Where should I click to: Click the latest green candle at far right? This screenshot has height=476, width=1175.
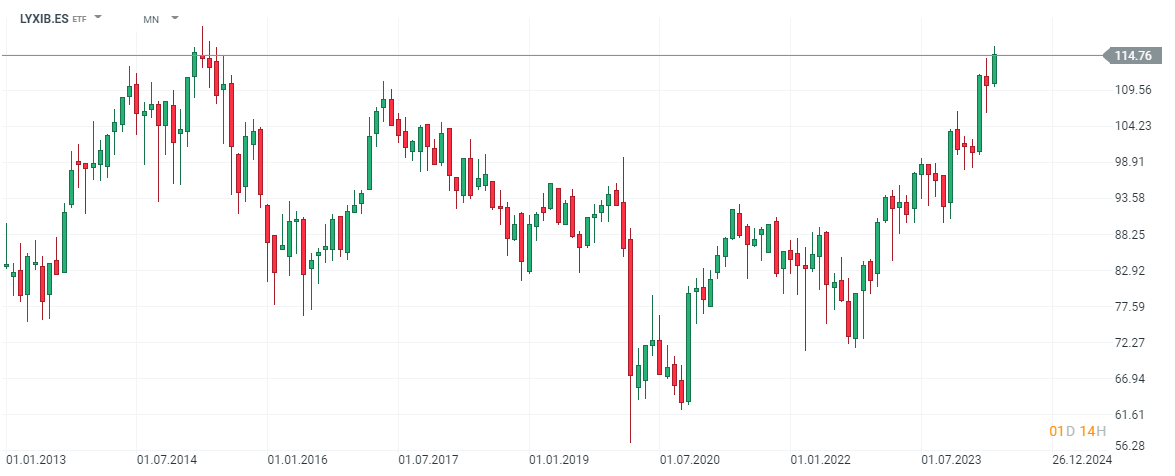(x=994, y=68)
